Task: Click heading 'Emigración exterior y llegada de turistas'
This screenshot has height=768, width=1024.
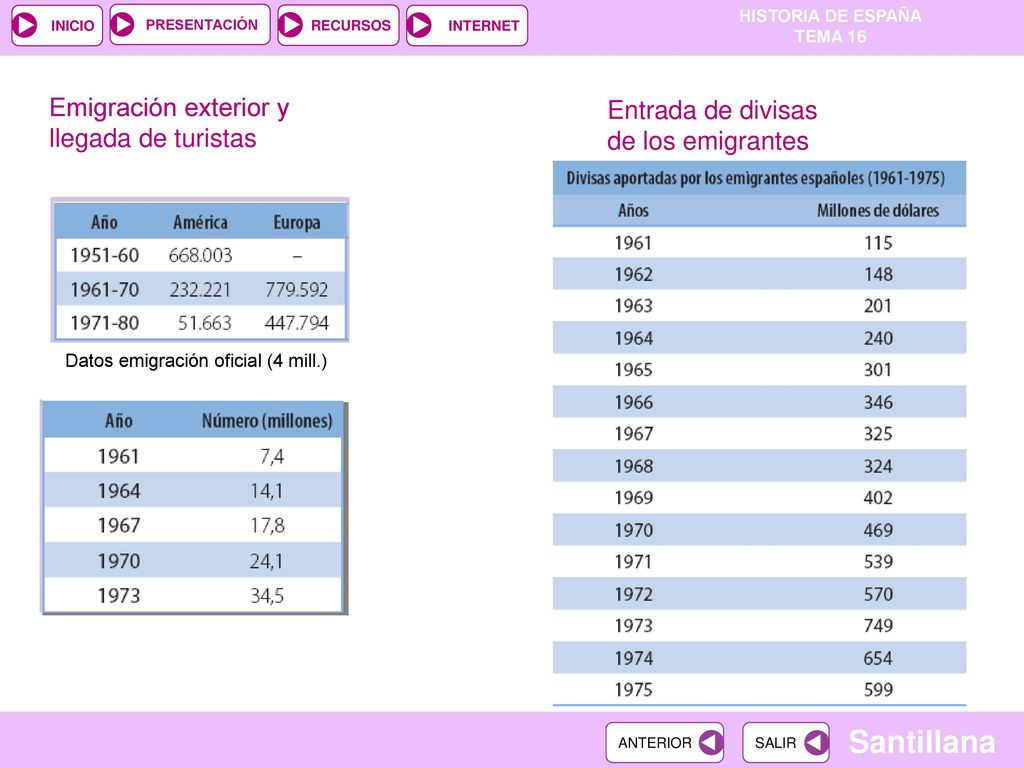Action: pyautogui.click(x=169, y=123)
